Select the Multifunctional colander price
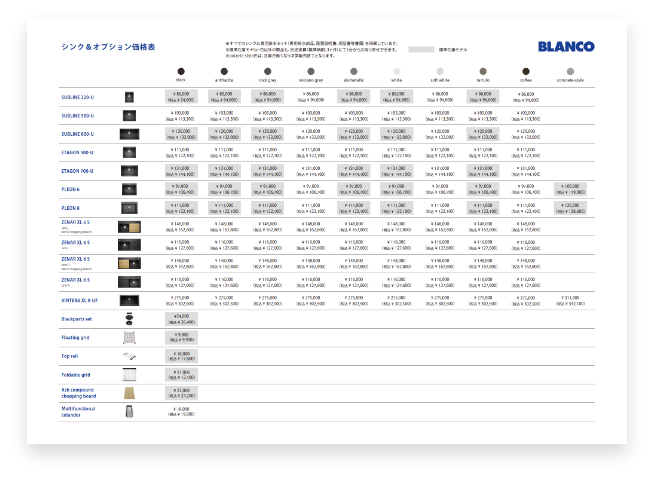Image resolution: width=654 pixels, height=481 pixels. click(x=181, y=412)
